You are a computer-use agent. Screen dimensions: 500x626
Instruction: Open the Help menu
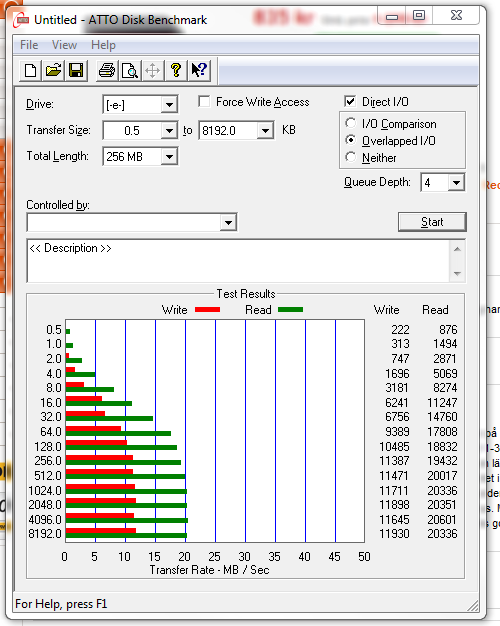[103, 45]
